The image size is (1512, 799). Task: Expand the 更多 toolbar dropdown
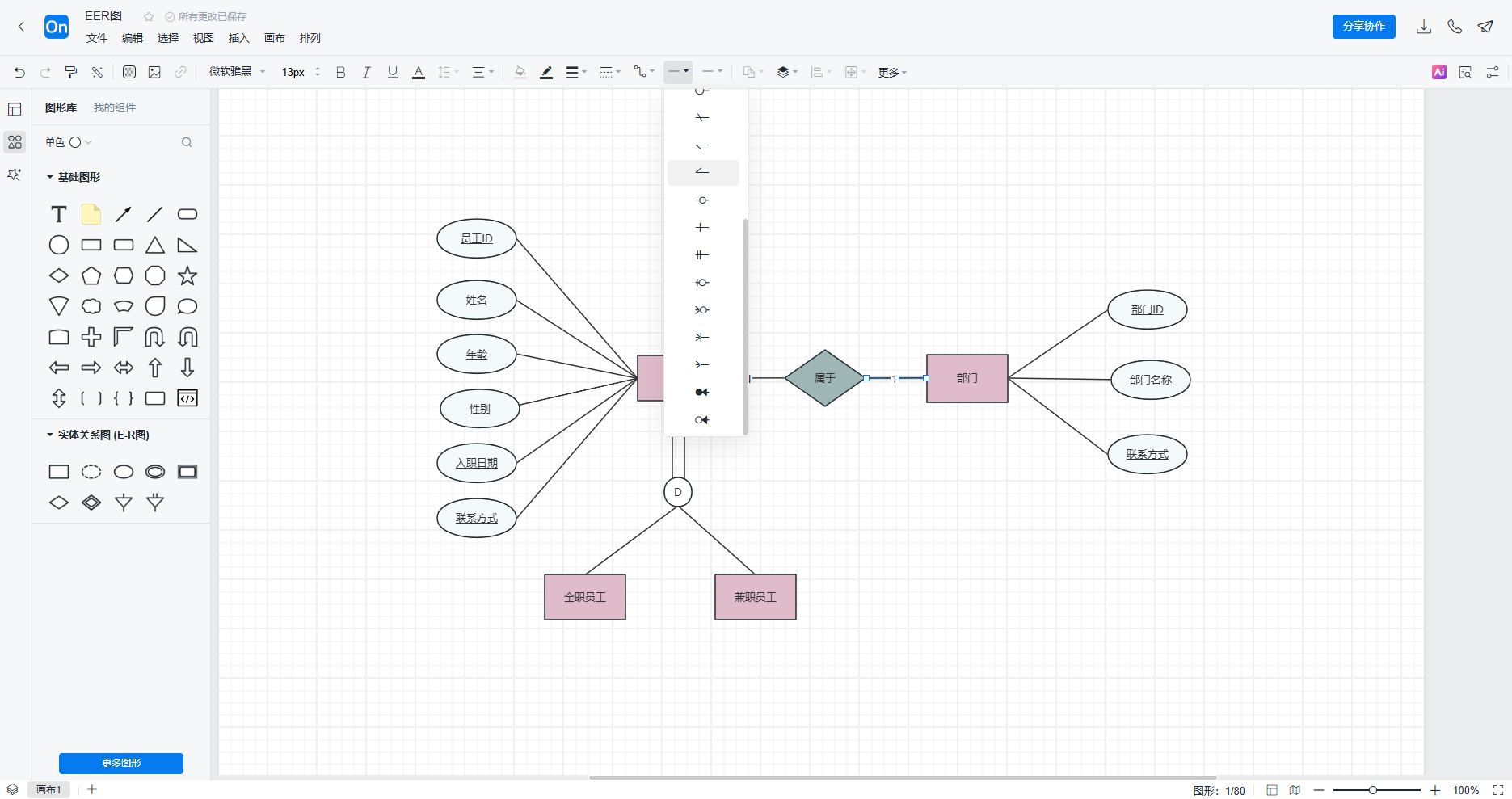892,73
